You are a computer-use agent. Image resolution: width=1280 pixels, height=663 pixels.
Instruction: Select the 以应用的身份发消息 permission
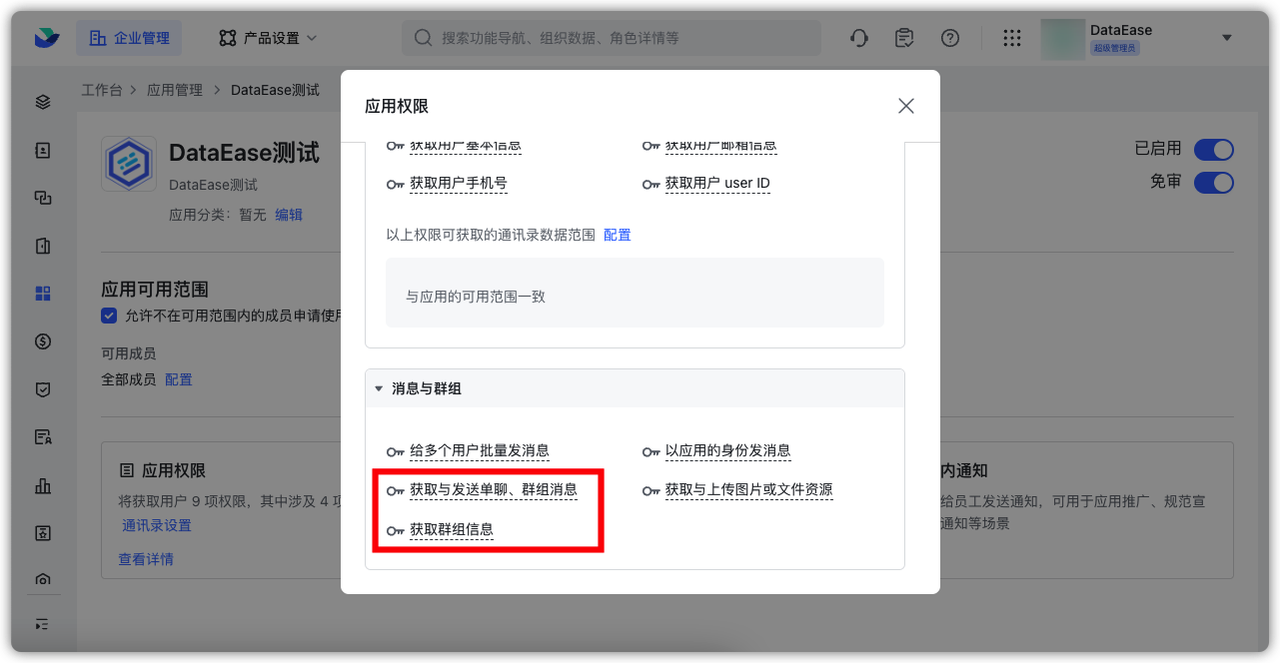(728, 451)
